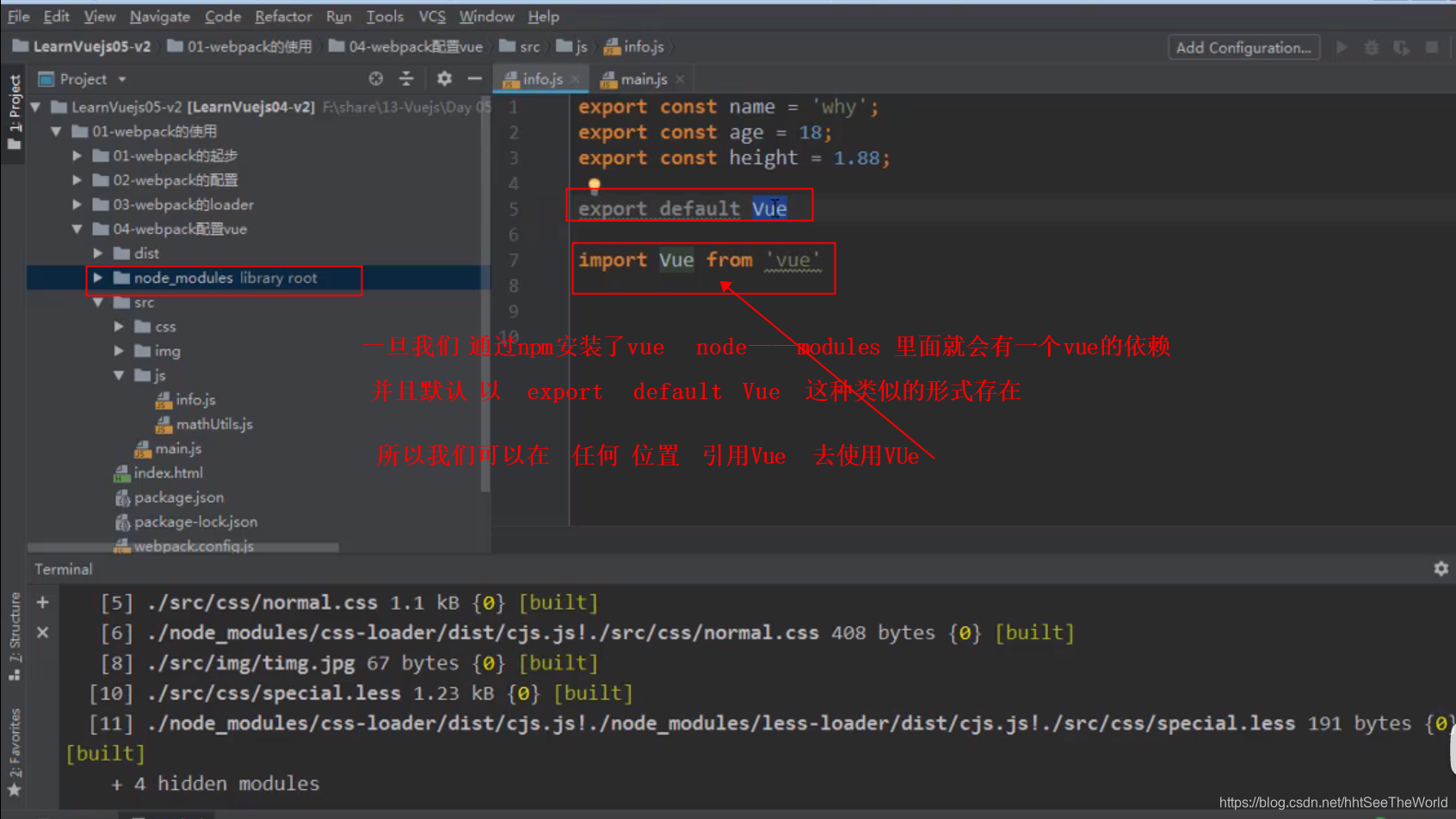The height and width of the screenshot is (819, 1456).
Task: Open the VCS menu
Action: [x=431, y=16]
